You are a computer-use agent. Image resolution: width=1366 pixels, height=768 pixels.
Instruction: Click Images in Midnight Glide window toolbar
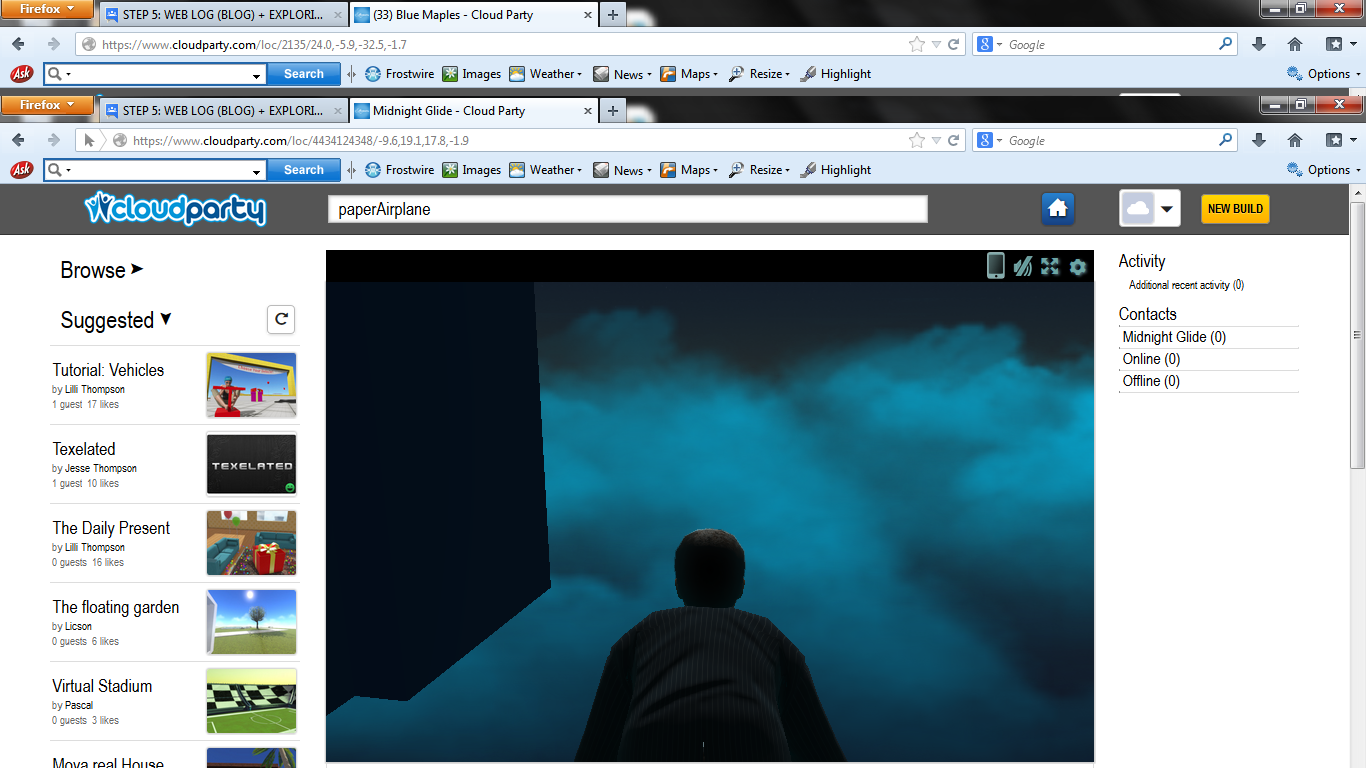[x=471, y=170]
